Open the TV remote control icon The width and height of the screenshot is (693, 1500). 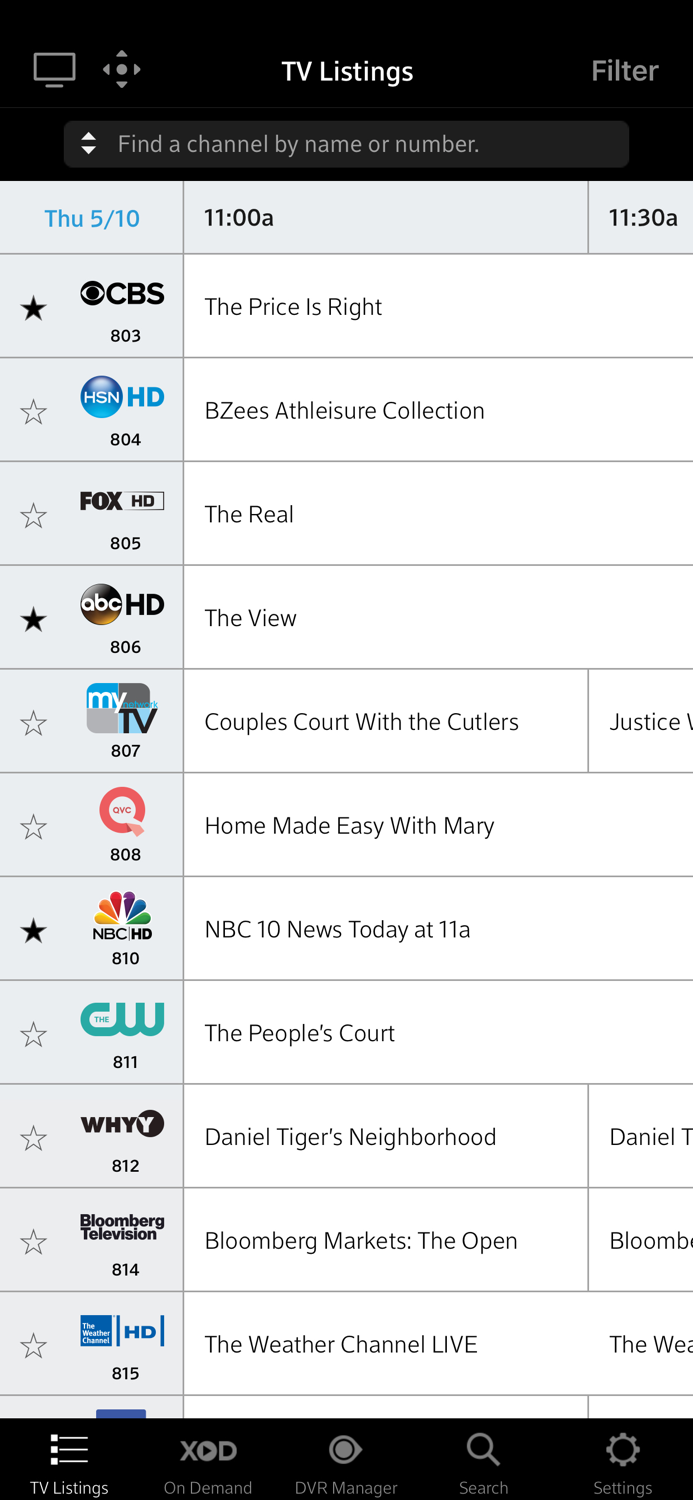tap(121, 69)
